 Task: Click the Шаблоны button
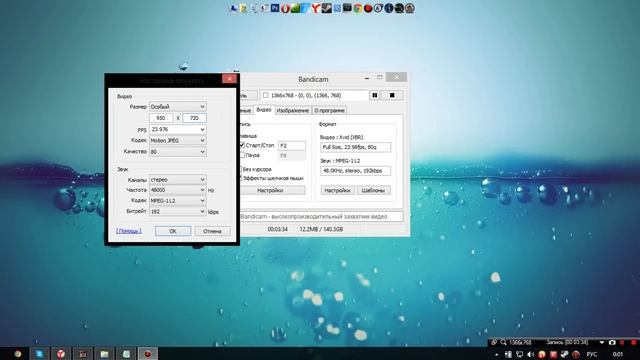point(373,190)
